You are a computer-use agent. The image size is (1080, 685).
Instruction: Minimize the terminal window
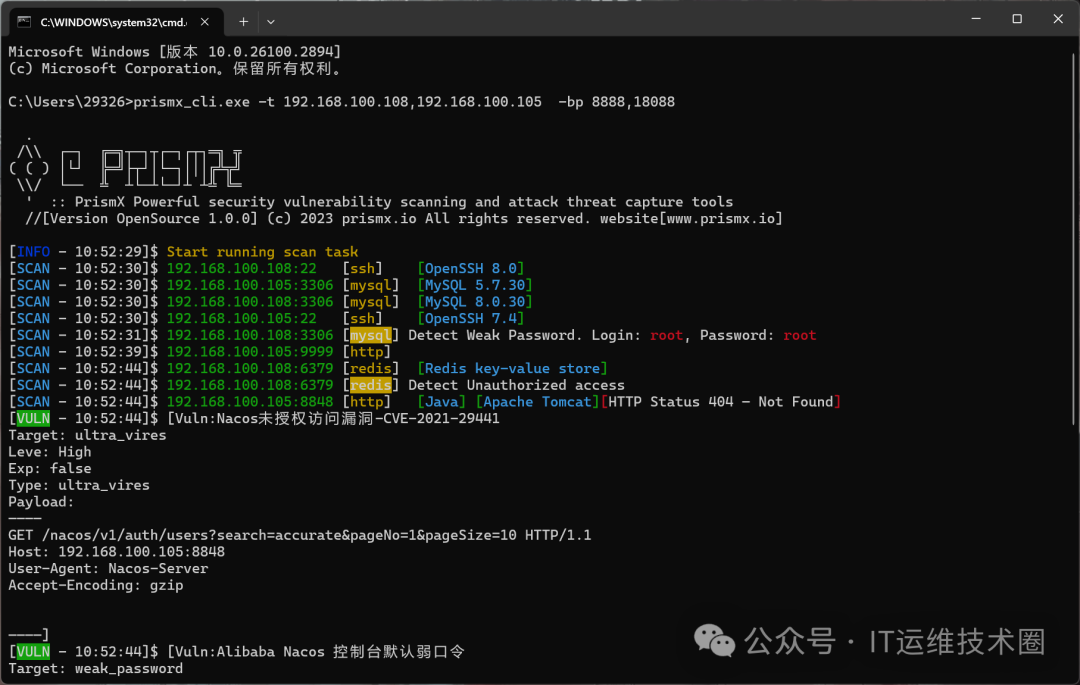click(x=975, y=19)
